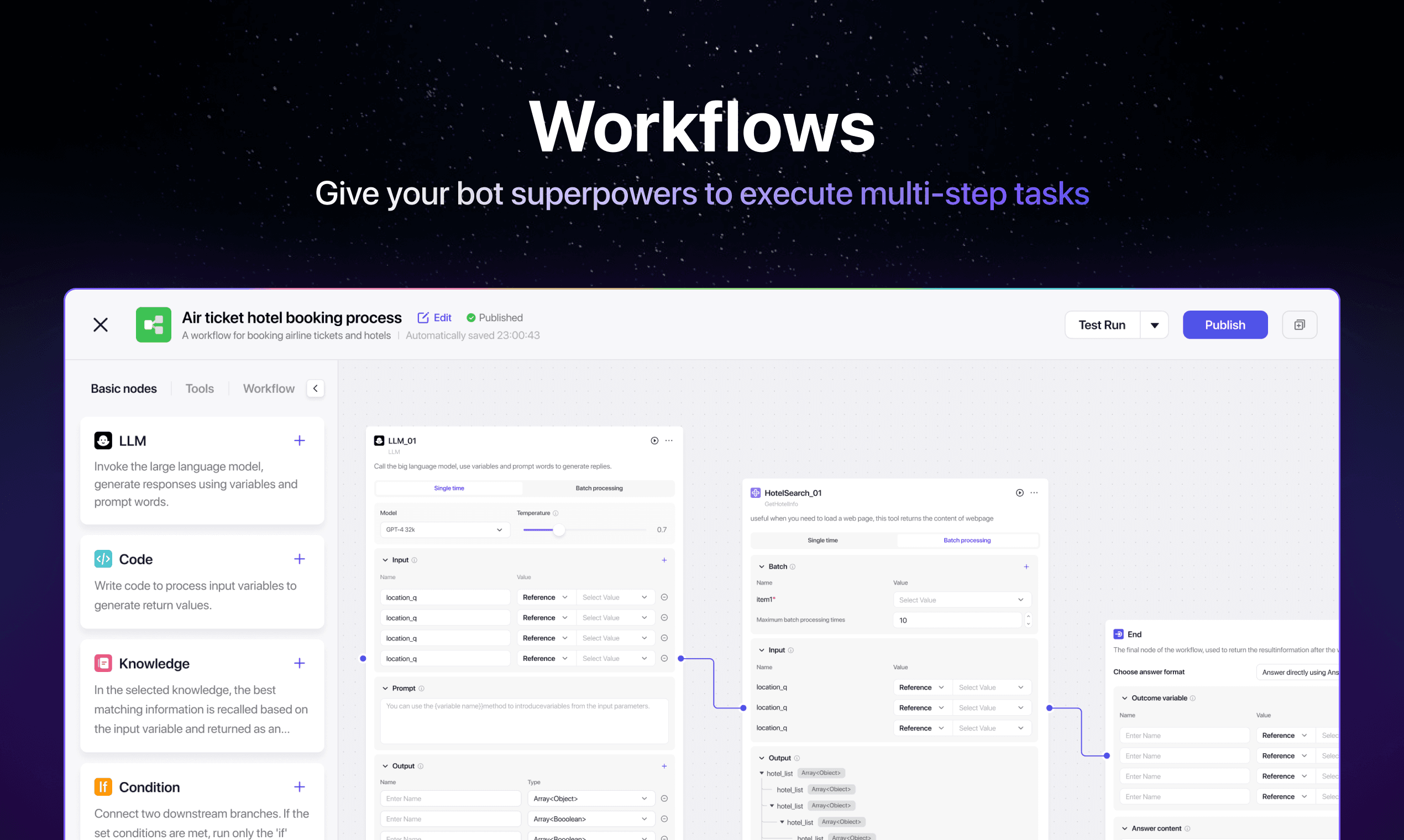Collapse the Prompt section in LLM_01

(385, 688)
